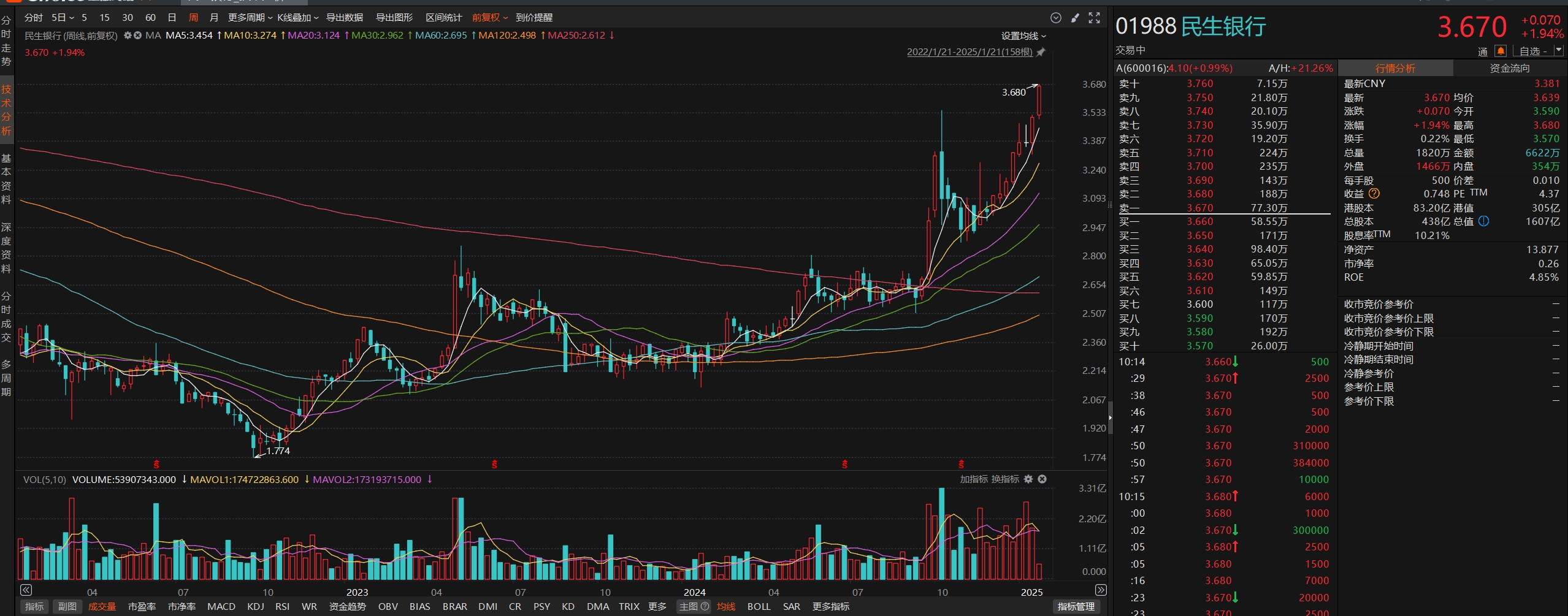
Task: Click the first red S event marker
Action: point(156,464)
